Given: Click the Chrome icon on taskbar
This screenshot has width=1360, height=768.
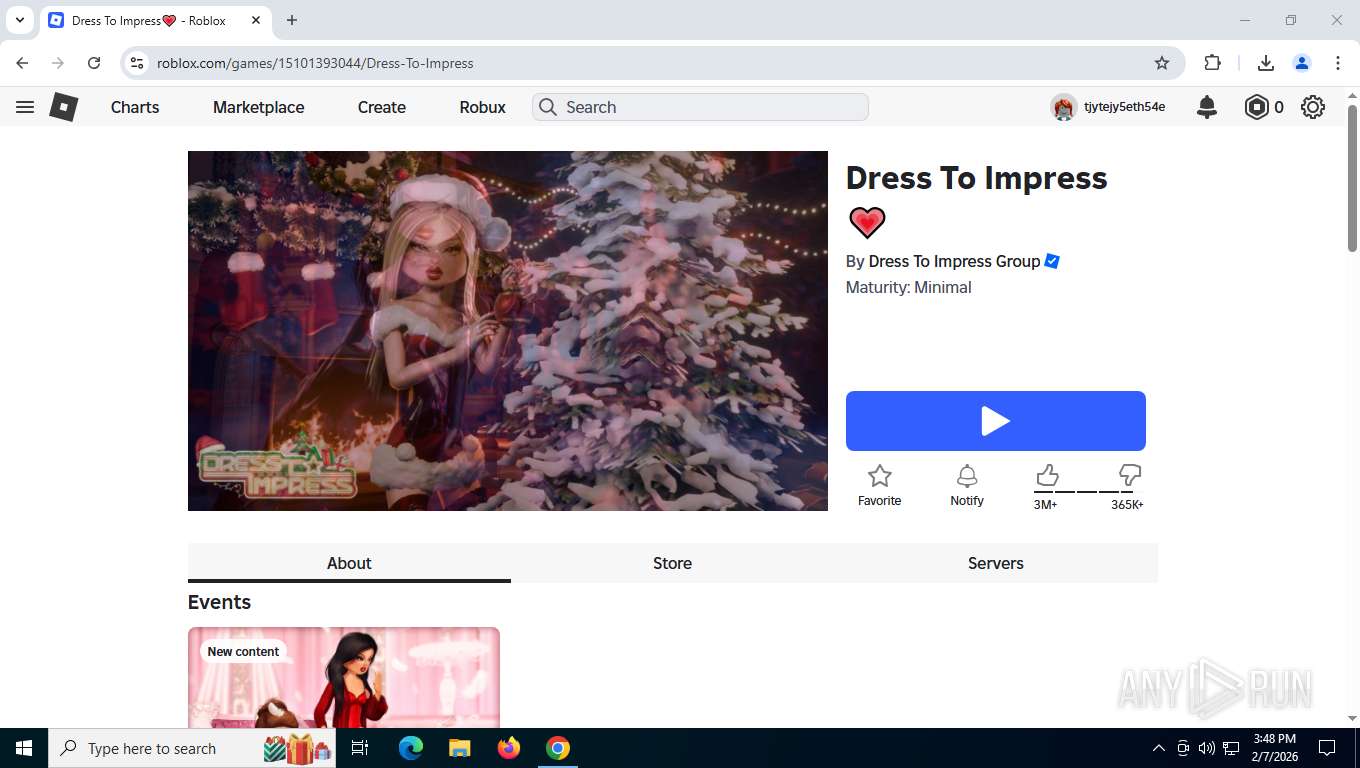Looking at the screenshot, I should pyautogui.click(x=558, y=748).
